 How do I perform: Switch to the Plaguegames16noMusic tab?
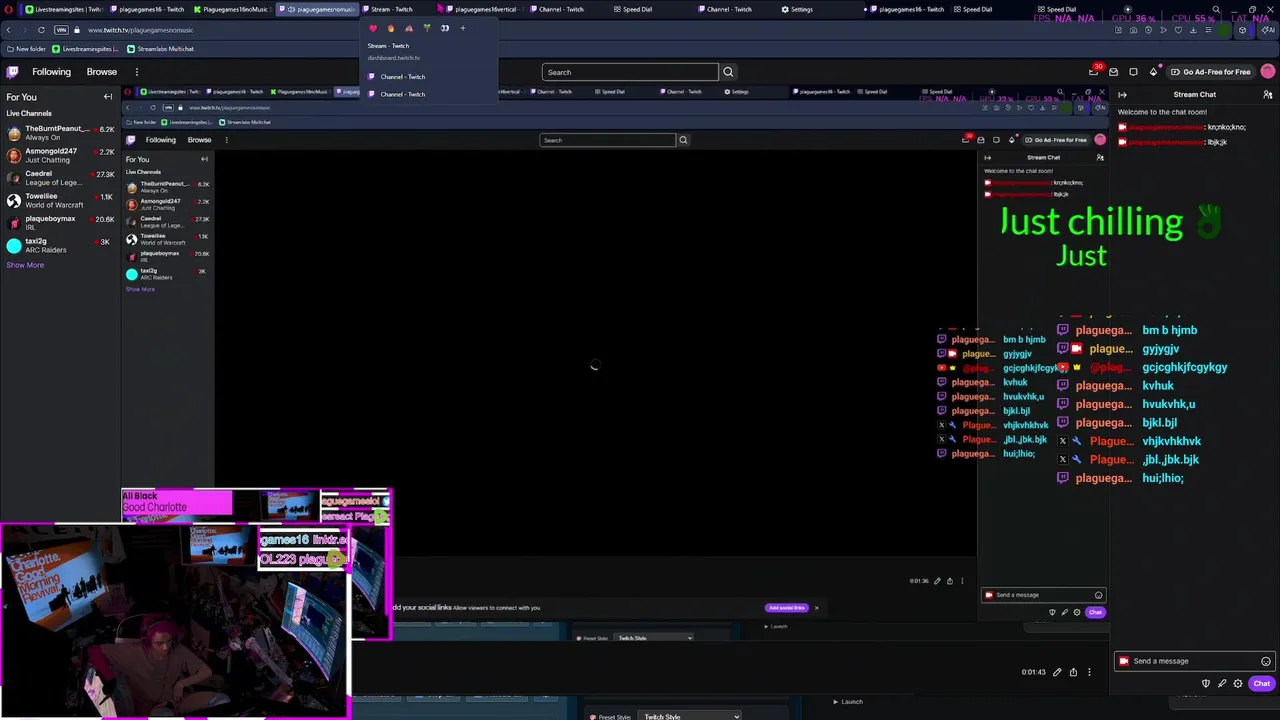pos(231,9)
